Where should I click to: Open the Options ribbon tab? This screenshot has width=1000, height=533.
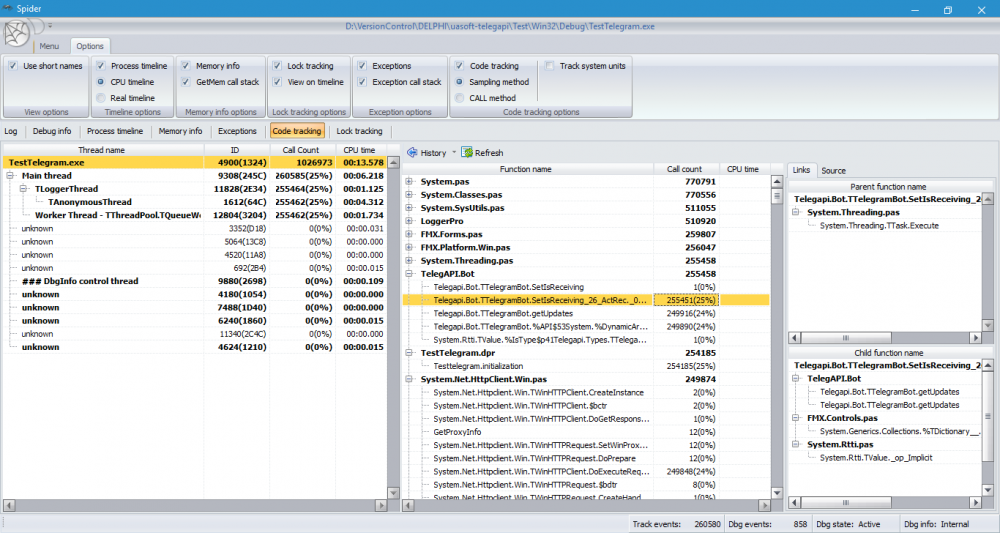coord(90,46)
